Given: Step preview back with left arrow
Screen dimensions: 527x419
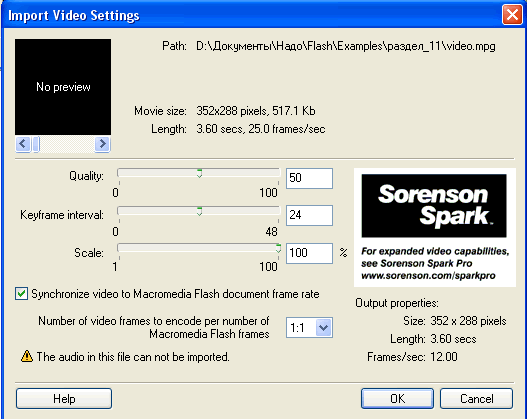Looking at the screenshot, I should pyautogui.click(x=23, y=144).
